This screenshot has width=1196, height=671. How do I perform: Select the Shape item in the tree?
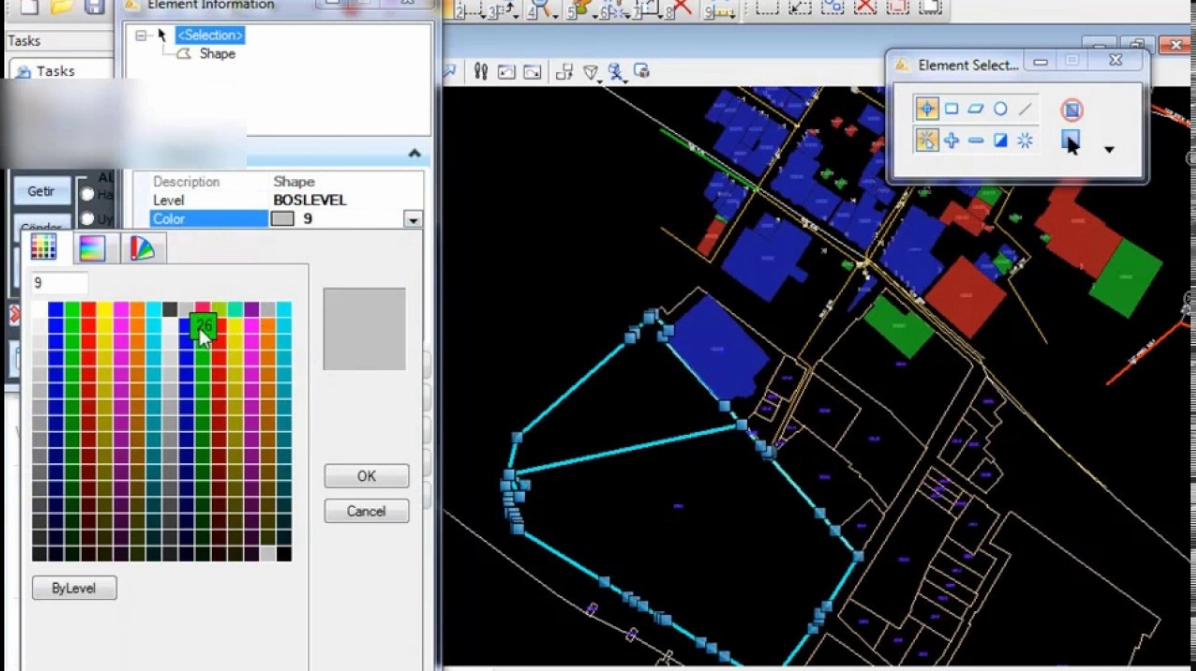pos(217,53)
